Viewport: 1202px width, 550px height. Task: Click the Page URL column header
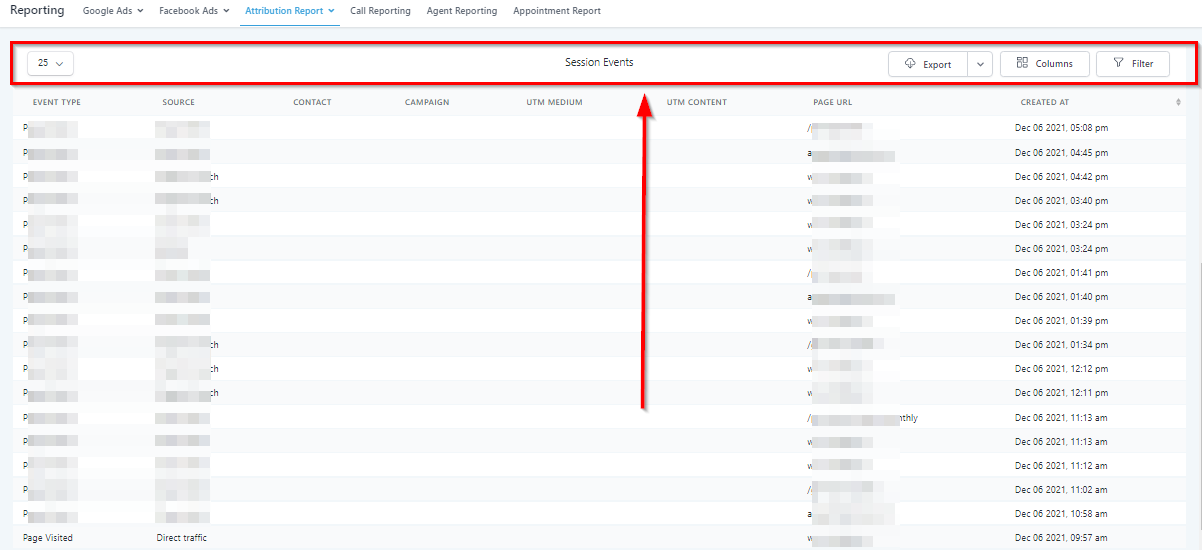tap(832, 102)
